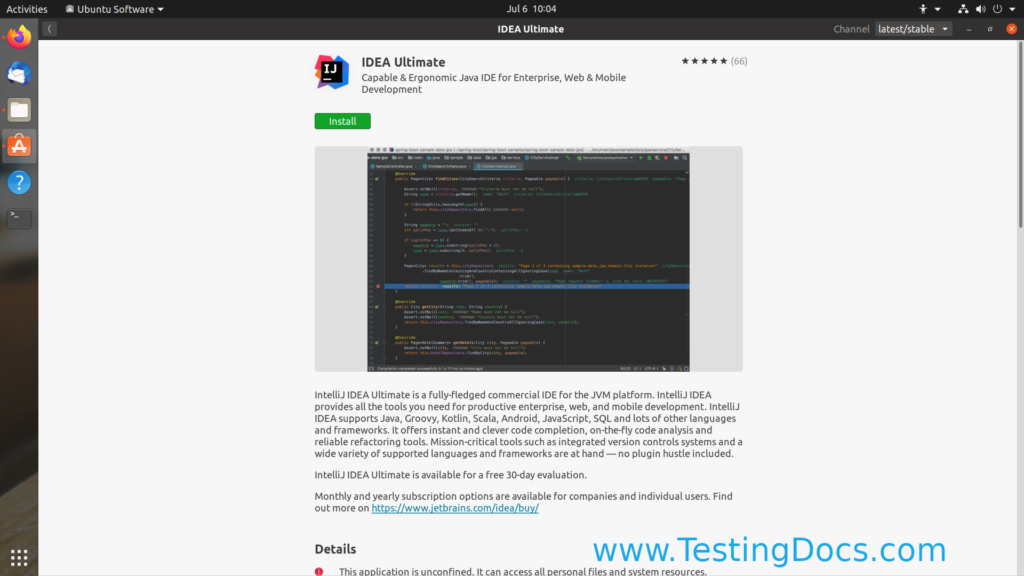Click the IDEA Ultimate application logo

point(331,71)
